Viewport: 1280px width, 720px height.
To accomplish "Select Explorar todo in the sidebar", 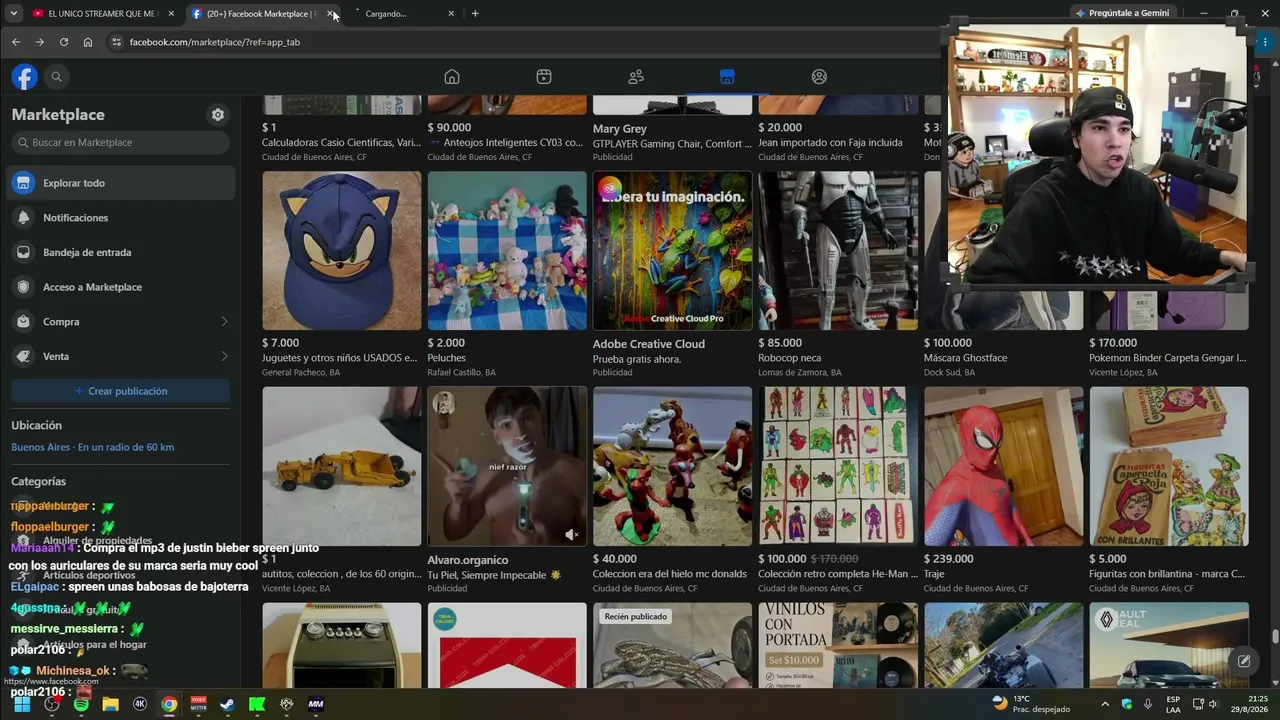I will point(121,183).
